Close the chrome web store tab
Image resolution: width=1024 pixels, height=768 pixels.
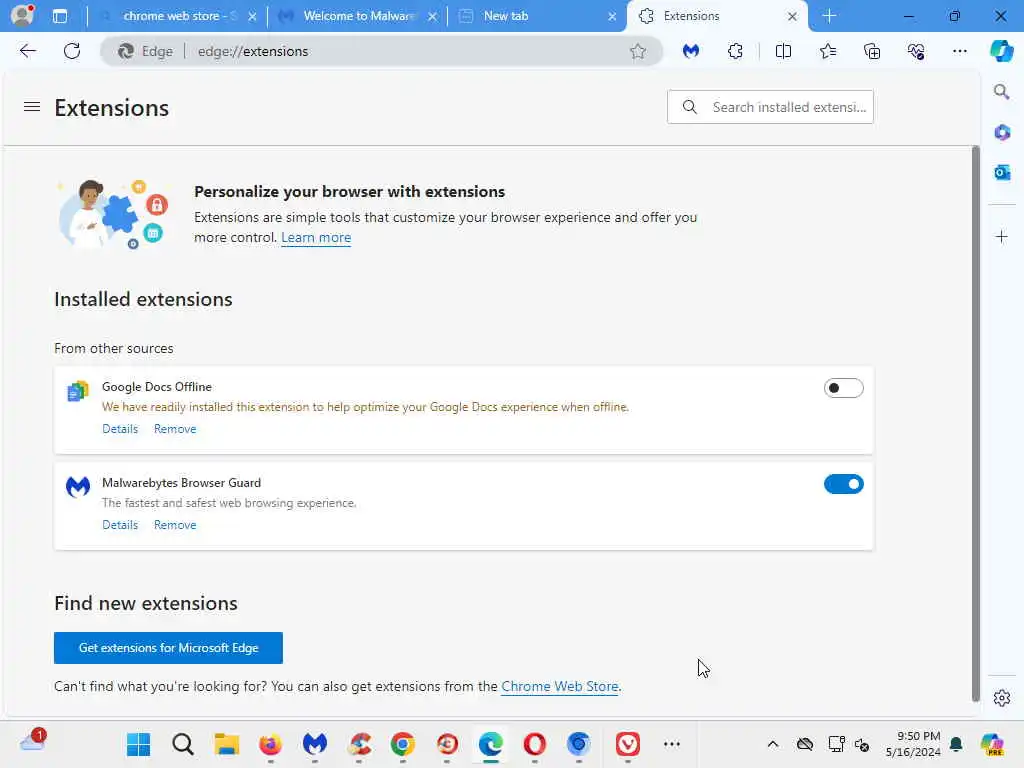click(x=252, y=16)
